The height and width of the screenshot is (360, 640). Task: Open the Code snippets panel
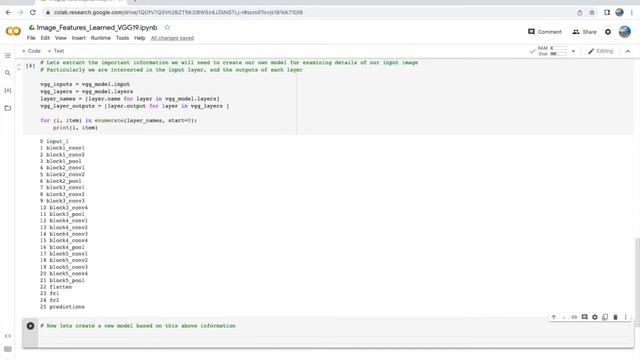coord(8,336)
